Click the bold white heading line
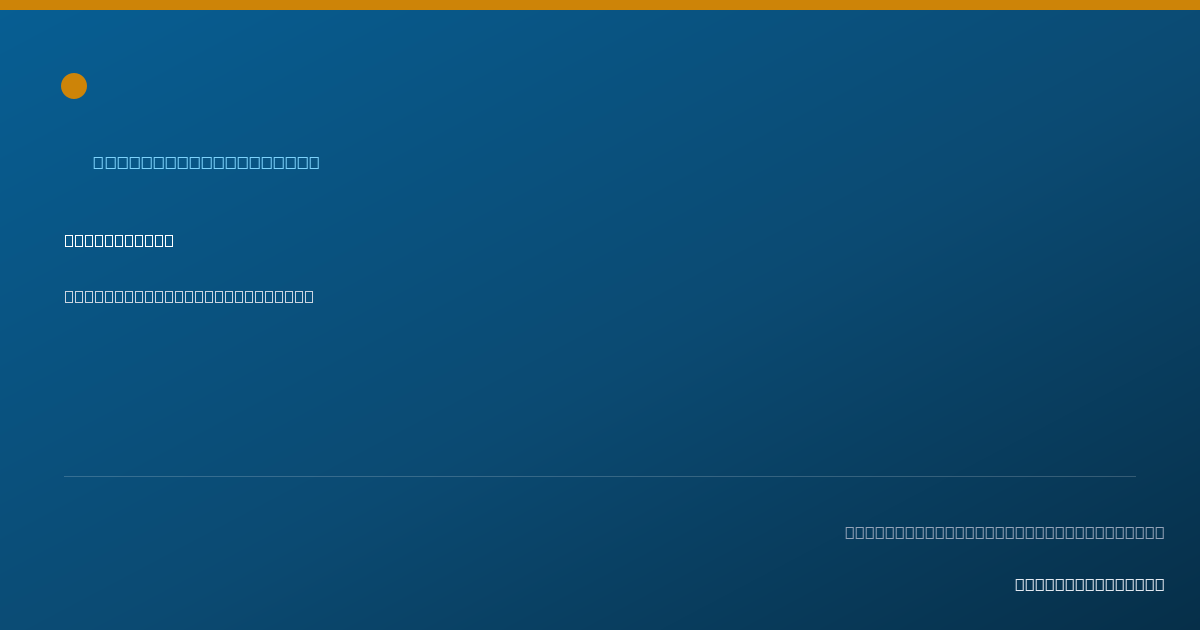The height and width of the screenshot is (630, 1200). coord(119,240)
